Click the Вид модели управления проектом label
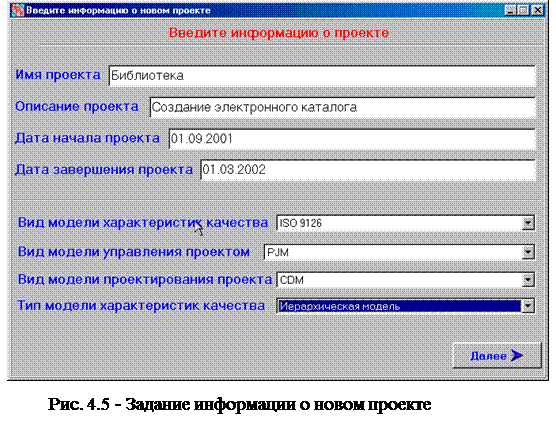The height and width of the screenshot is (448, 556). point(134,251)
